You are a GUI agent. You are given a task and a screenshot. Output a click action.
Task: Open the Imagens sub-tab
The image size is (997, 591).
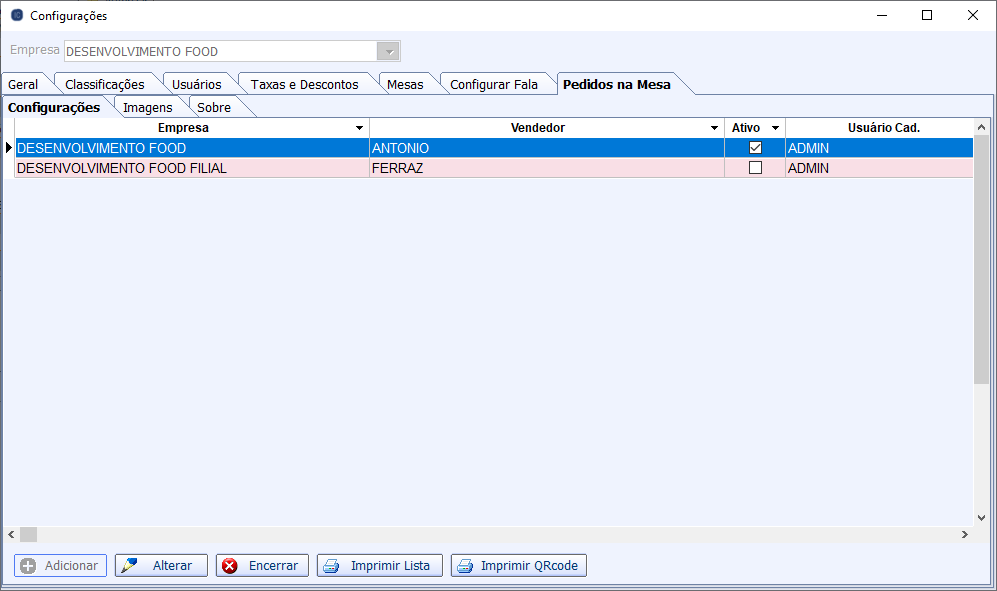coord(148,108)
